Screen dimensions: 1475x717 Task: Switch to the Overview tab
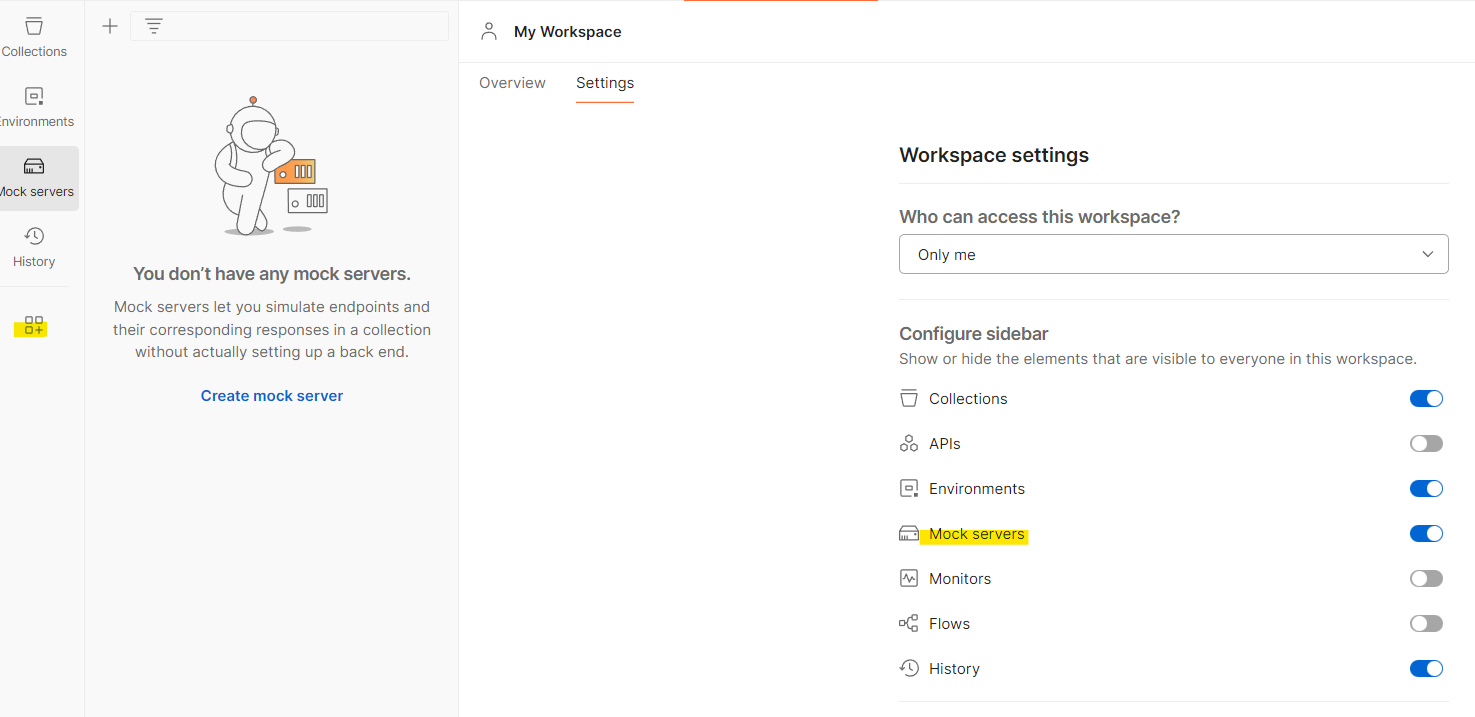click(x=512, y=83)
